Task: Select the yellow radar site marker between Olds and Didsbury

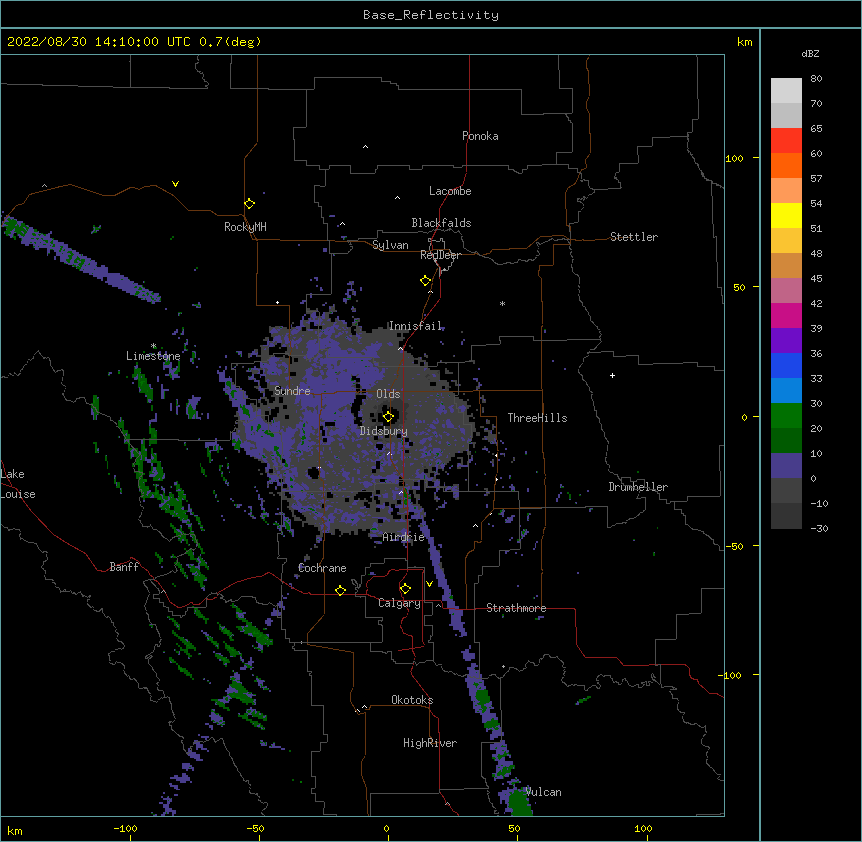Action: (389, 416)
